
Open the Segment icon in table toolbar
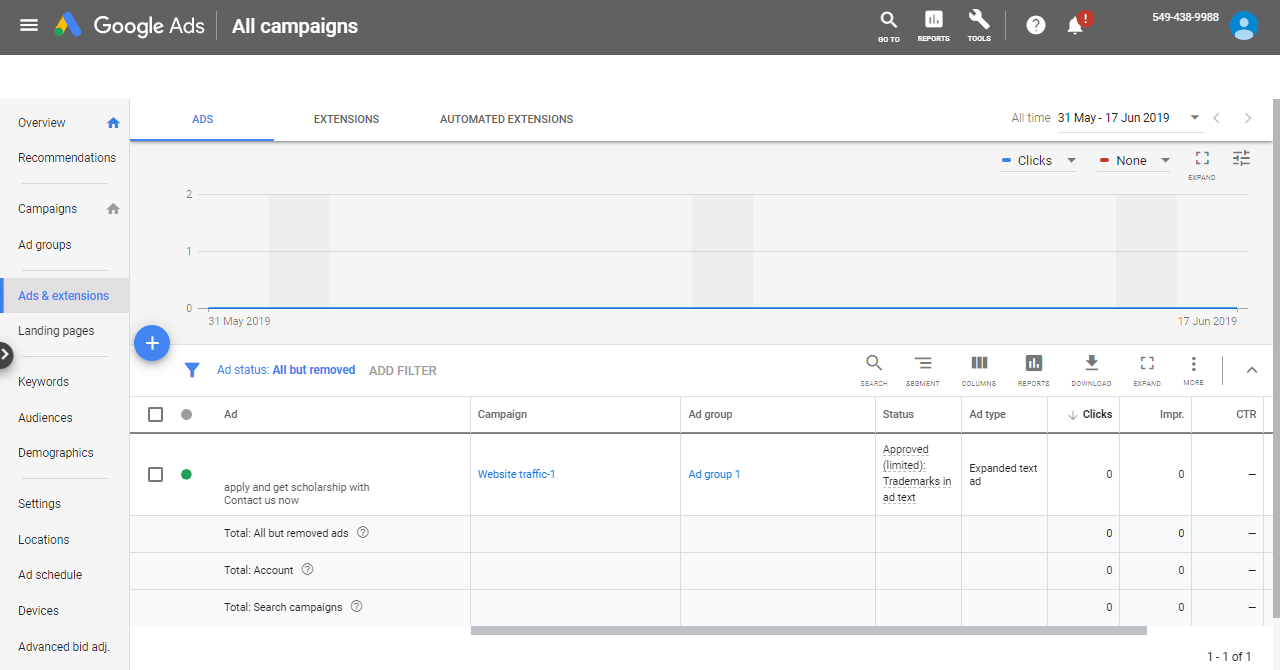pyautogui.click(x=922, y=368)
